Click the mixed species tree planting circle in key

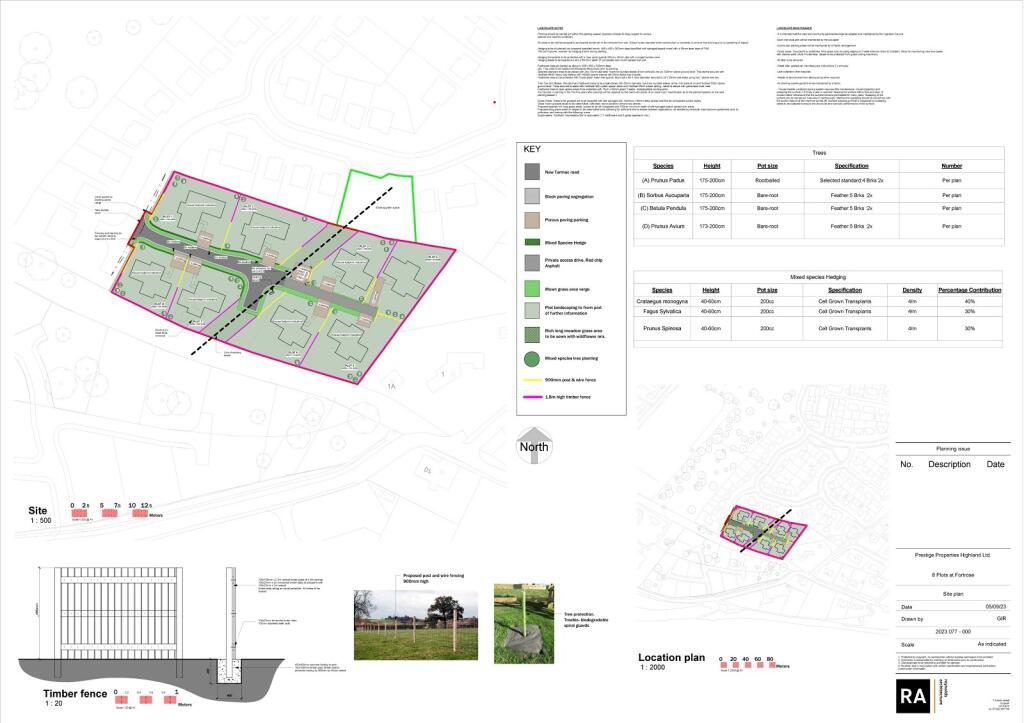coord(533,356)
